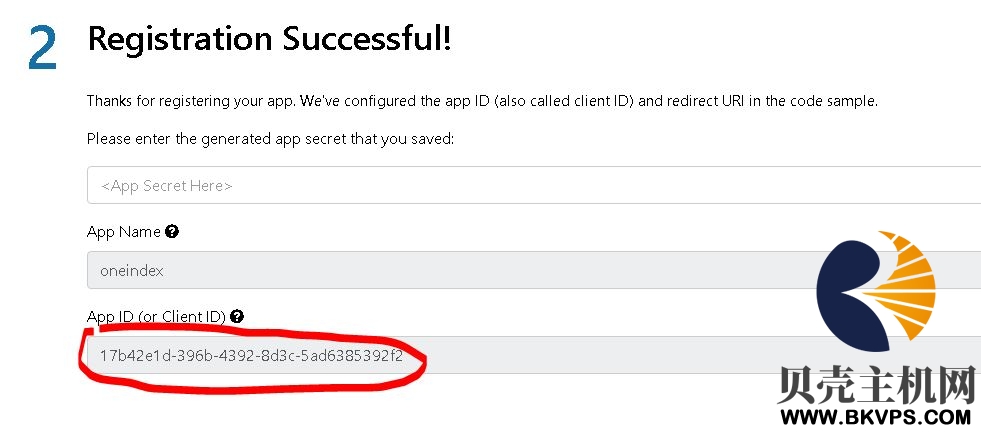This screenshot has height=435, width=981.
Task: Click the Thanks for registering your app sentence
Action: (191, 101)
